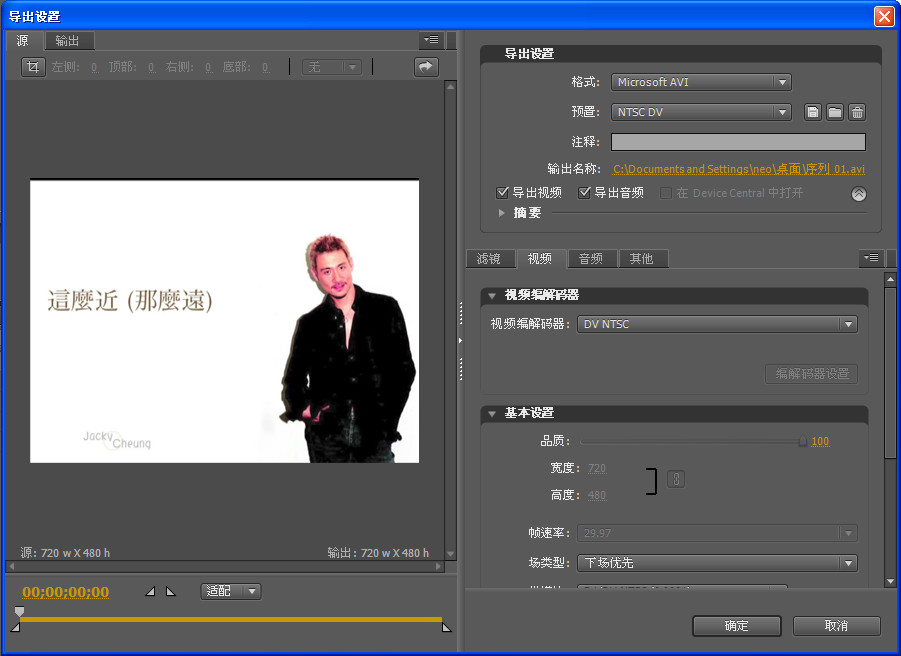
Task: Open the 滤镜 tab
Action: pos(489,259)
